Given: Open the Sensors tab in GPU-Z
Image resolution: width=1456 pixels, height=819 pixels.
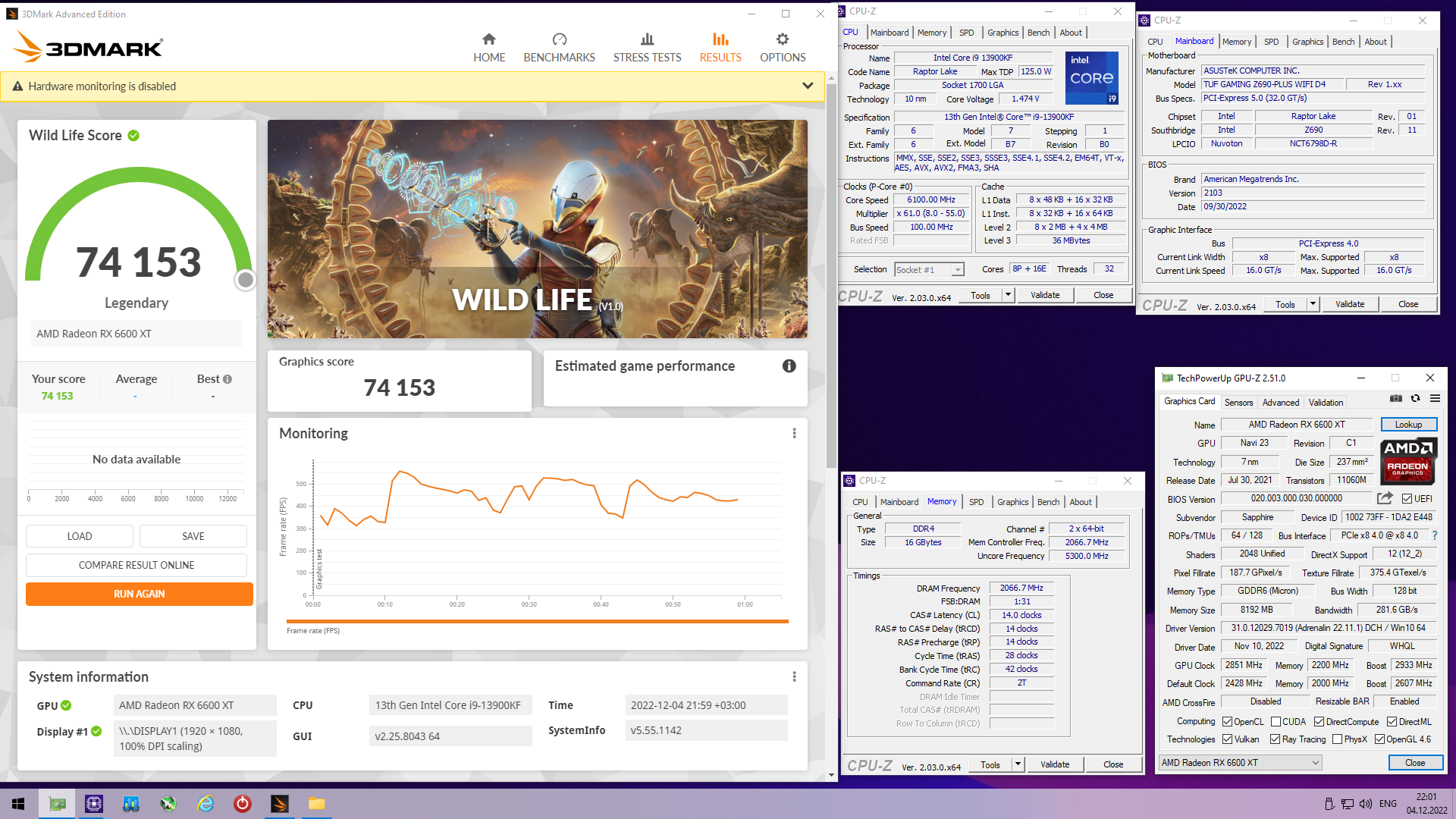Looking at the screenshot, I should (x=1238, y=403).
